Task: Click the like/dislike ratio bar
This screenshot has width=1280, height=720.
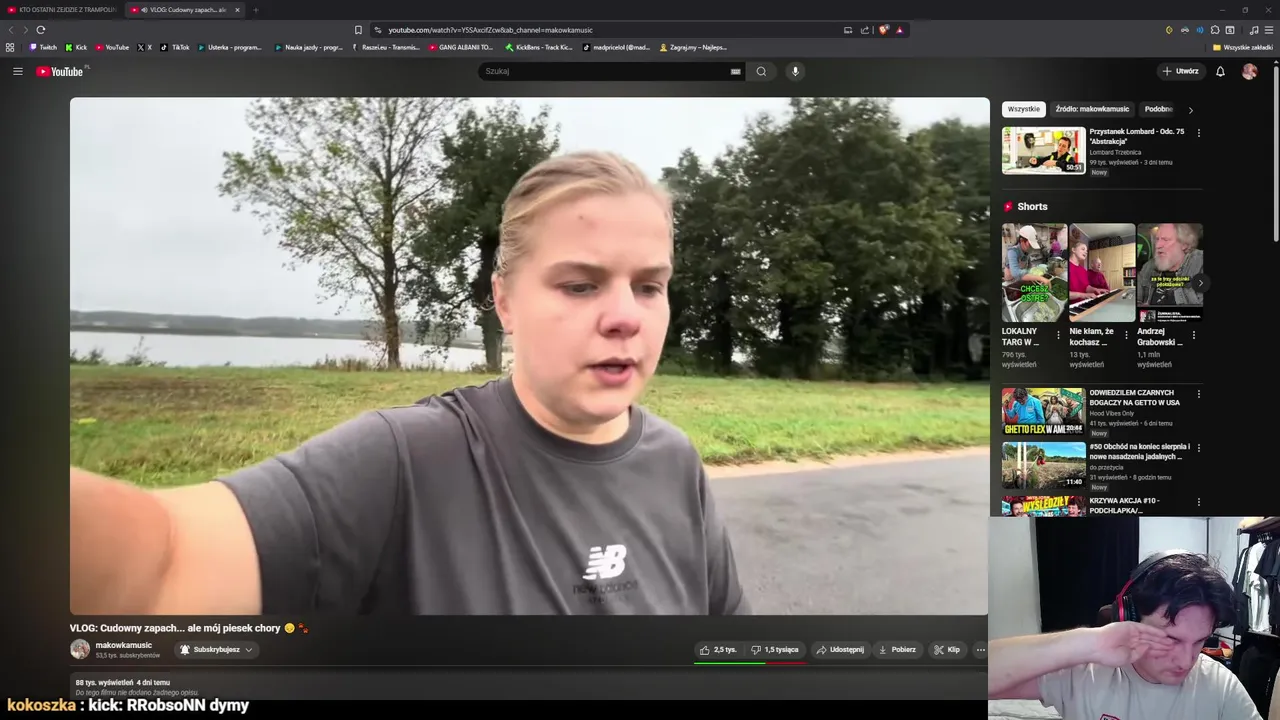Action: tap(750, 662)
